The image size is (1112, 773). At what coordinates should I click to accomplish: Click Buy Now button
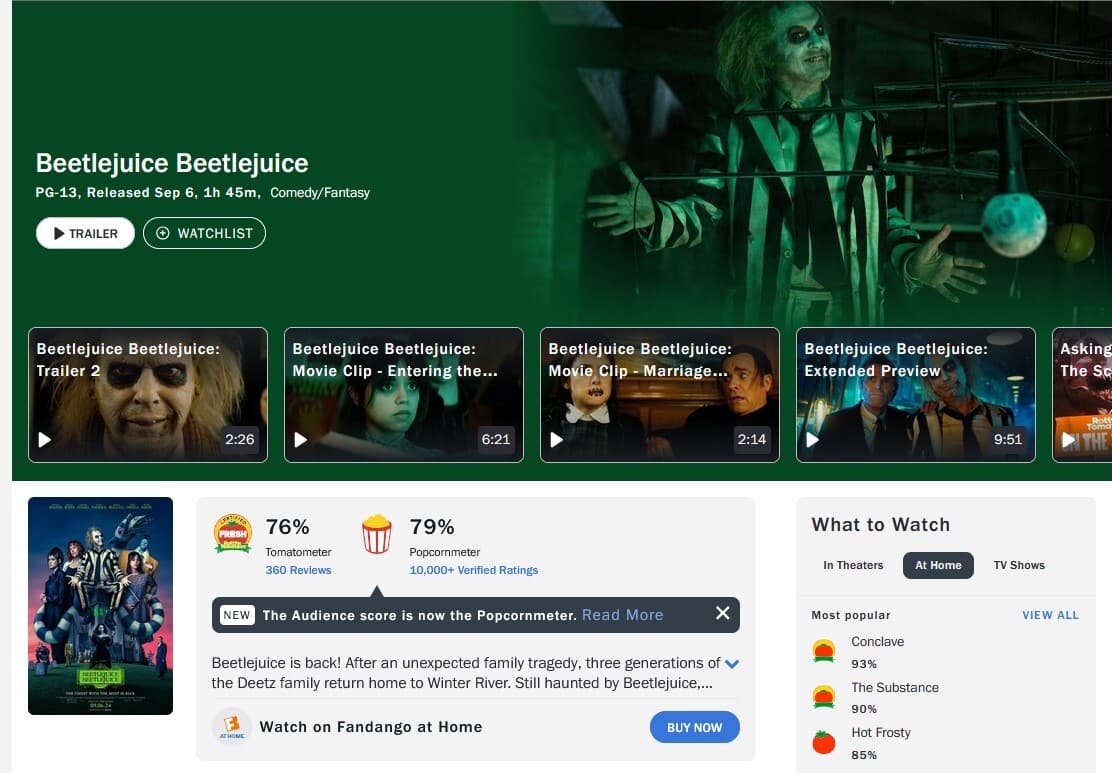point(694,728)
